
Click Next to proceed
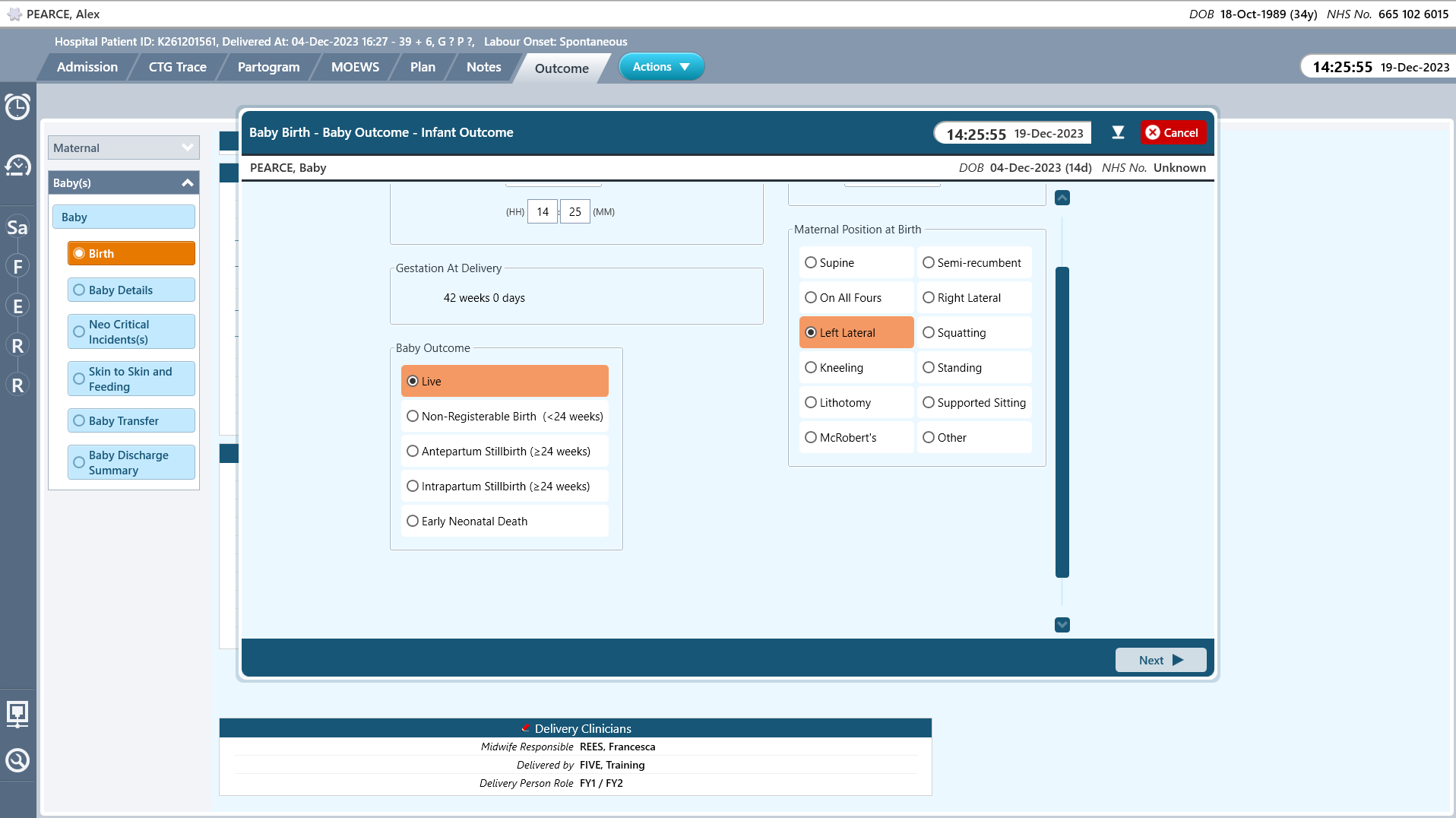pos(1160,660)
